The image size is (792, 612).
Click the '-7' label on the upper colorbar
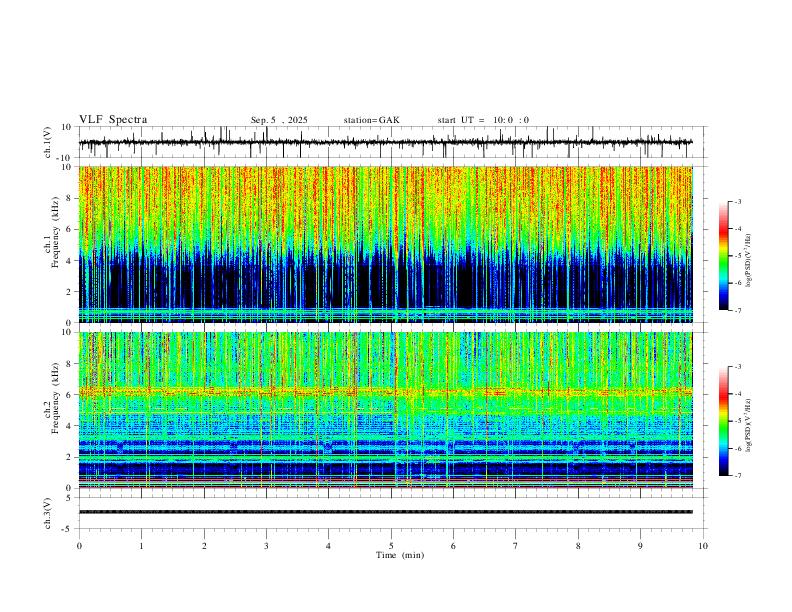(738, 311)
